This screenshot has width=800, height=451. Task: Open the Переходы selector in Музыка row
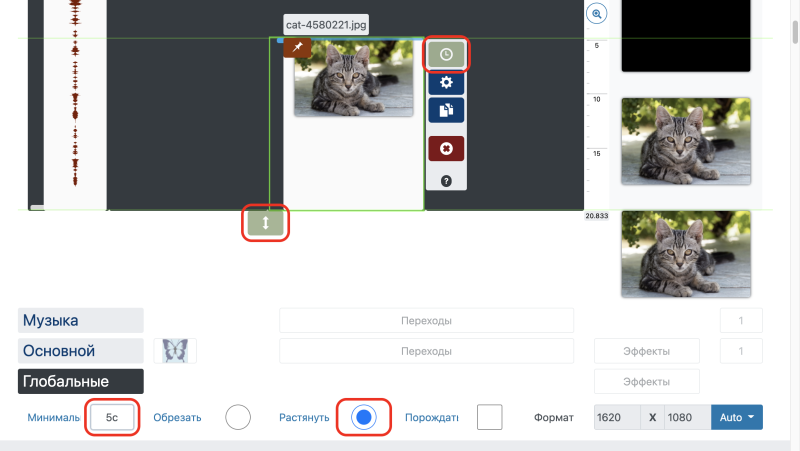tap(426, 321)
